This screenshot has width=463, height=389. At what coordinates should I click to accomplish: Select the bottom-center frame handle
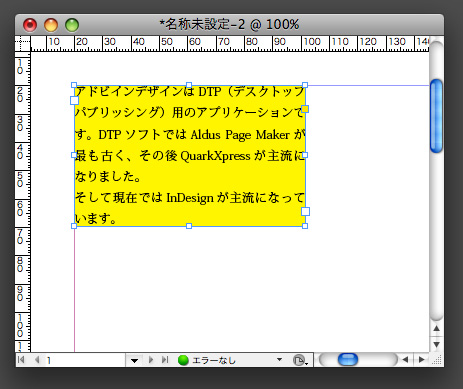point(189,226)
